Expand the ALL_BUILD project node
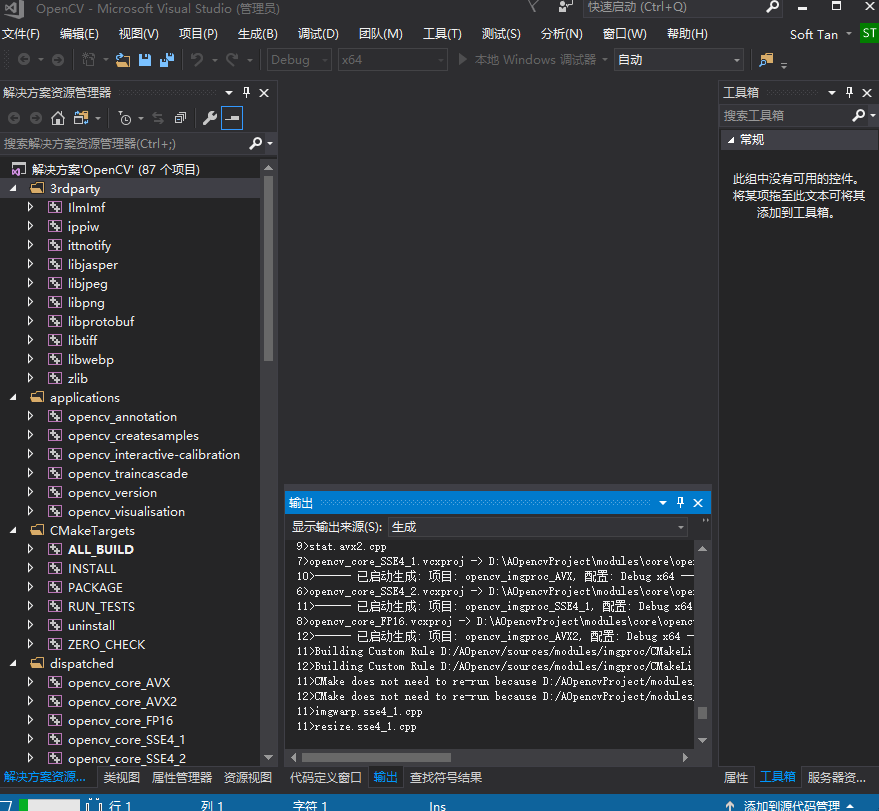This screenshot has width=879, height=811. pyautogui.click(x=30, y=549)
